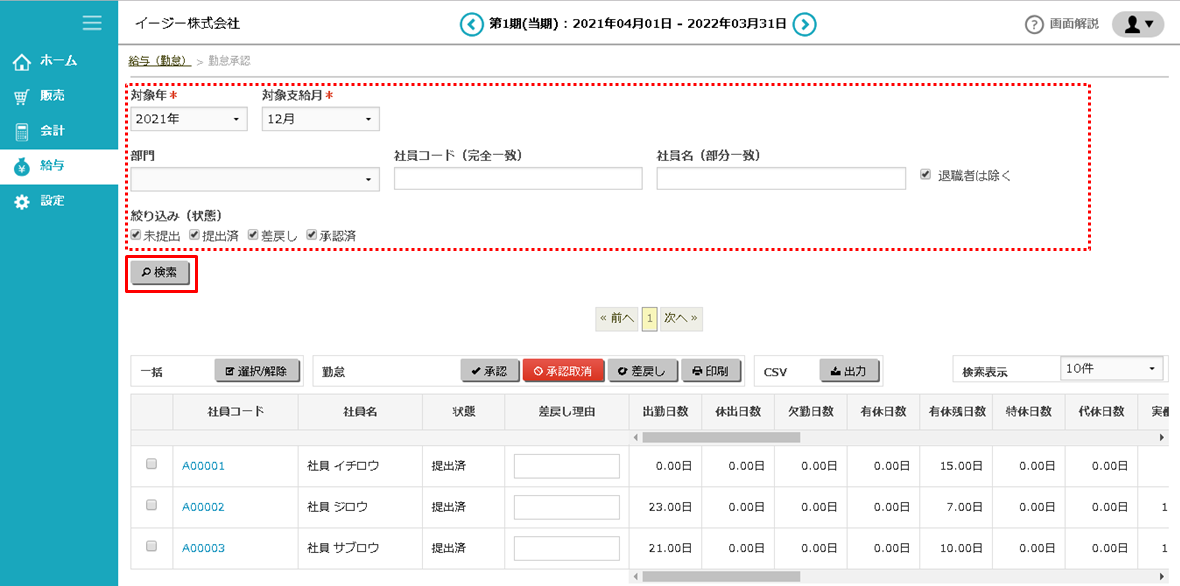Select the checkbox for employee A00002
The height and width of the screenshot is (586, 1180).
pyautogui.click(x=152, y=505)
